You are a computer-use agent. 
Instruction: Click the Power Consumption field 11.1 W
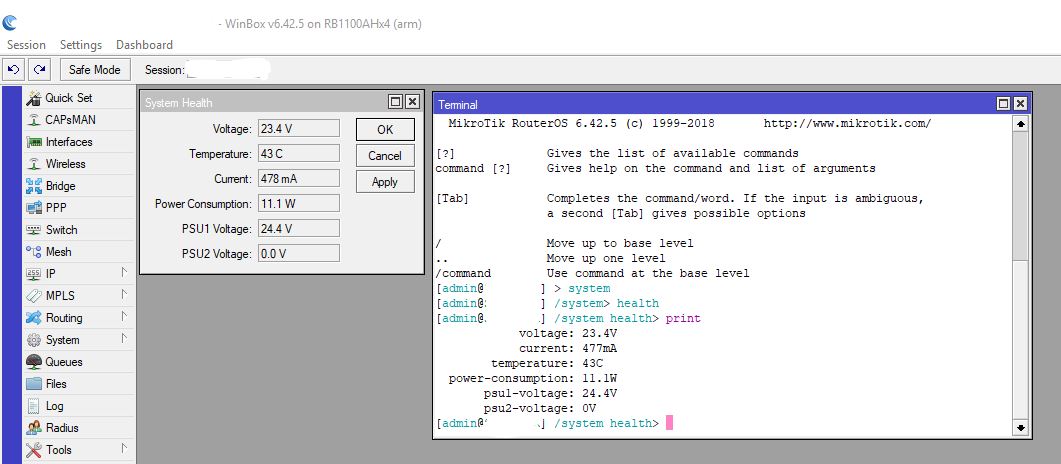click(298, 204)
